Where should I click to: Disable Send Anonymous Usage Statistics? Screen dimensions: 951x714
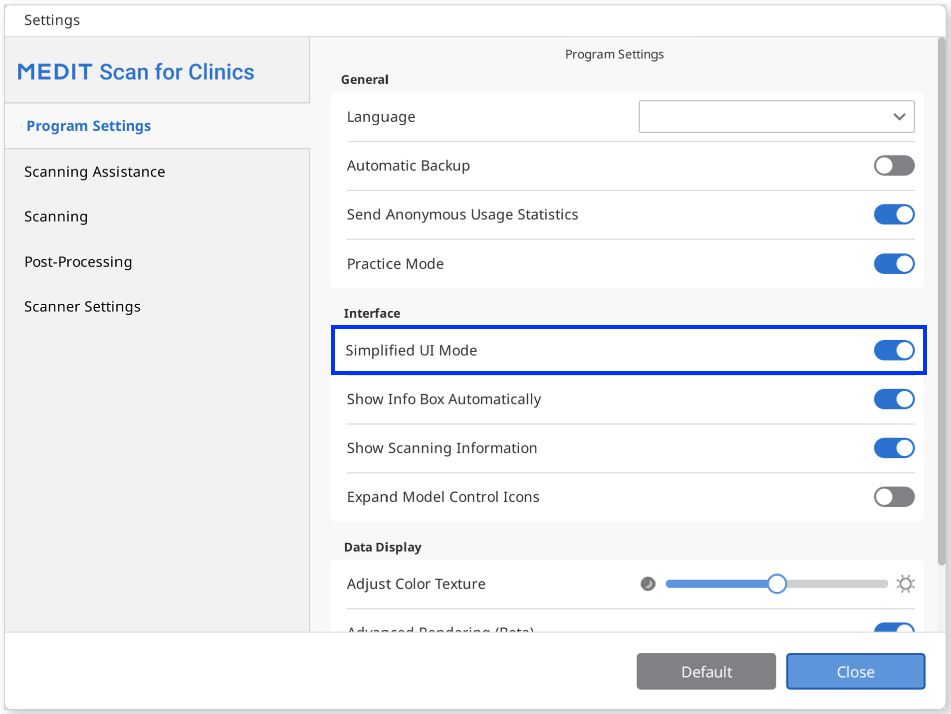893,215
